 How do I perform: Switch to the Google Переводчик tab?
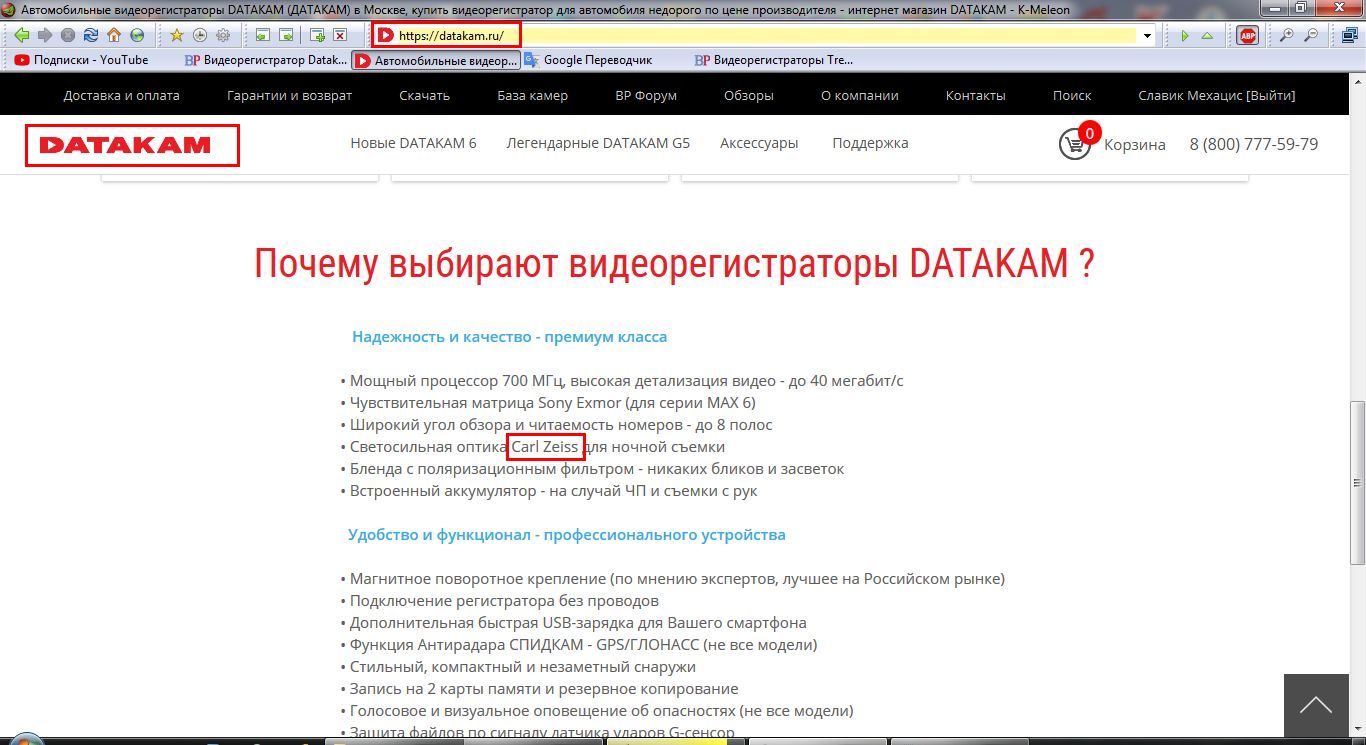597,60
